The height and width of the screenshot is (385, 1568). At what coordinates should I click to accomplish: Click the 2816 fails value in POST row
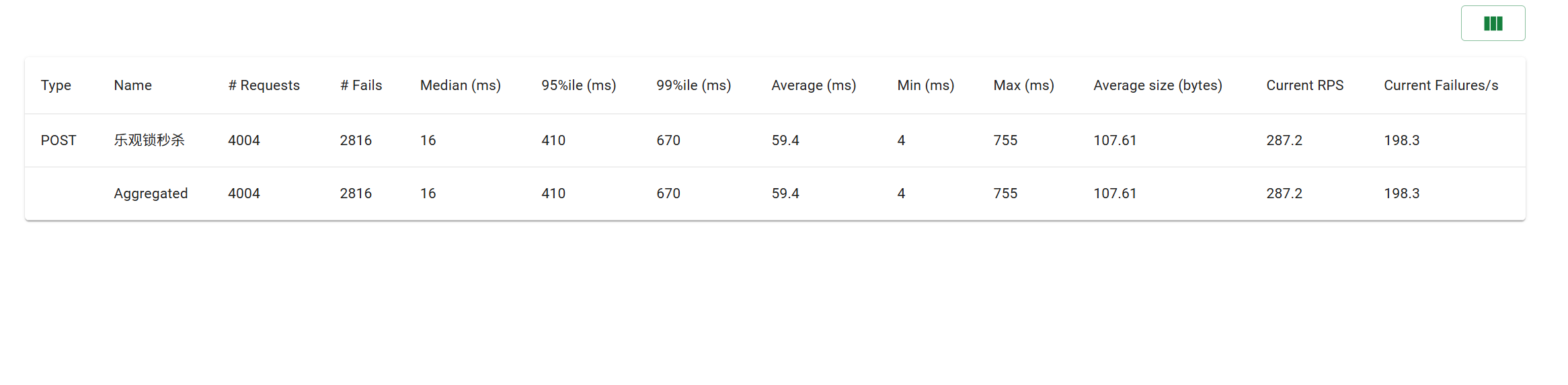(356, 140)
